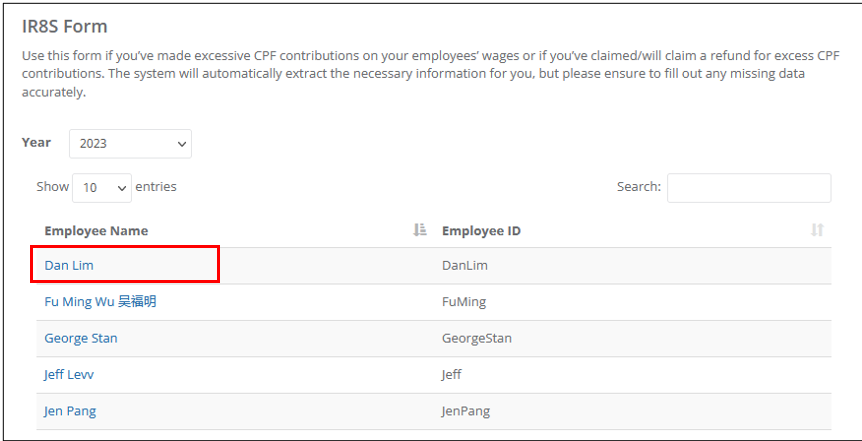Click the GeorgeStan employee ID cell
862x441 pixels.
(x=477, y=338)
